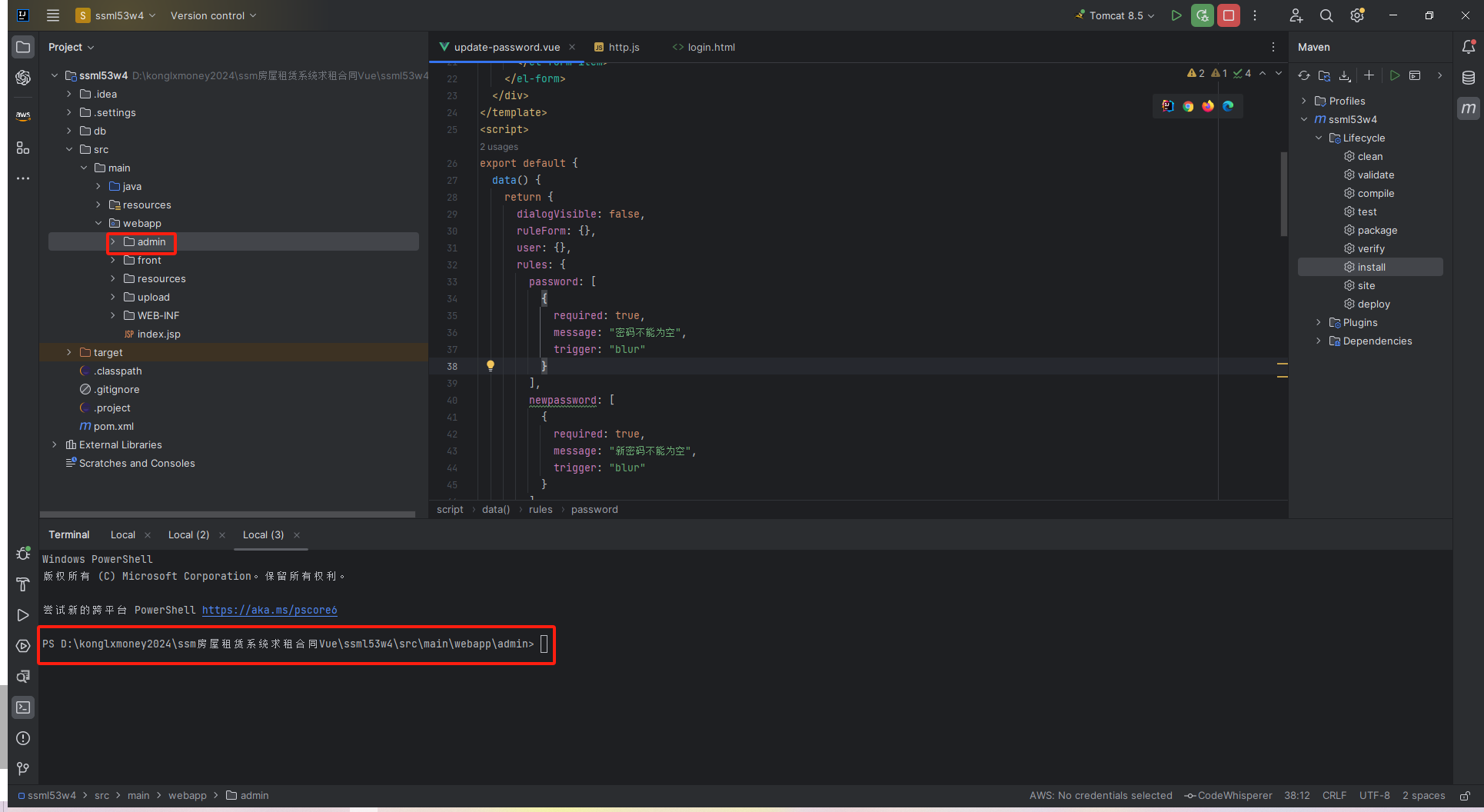Screen dimensions: 1484x812
Task: Expand the Plugins node in Maven
Action: (x=1319, y=323)
